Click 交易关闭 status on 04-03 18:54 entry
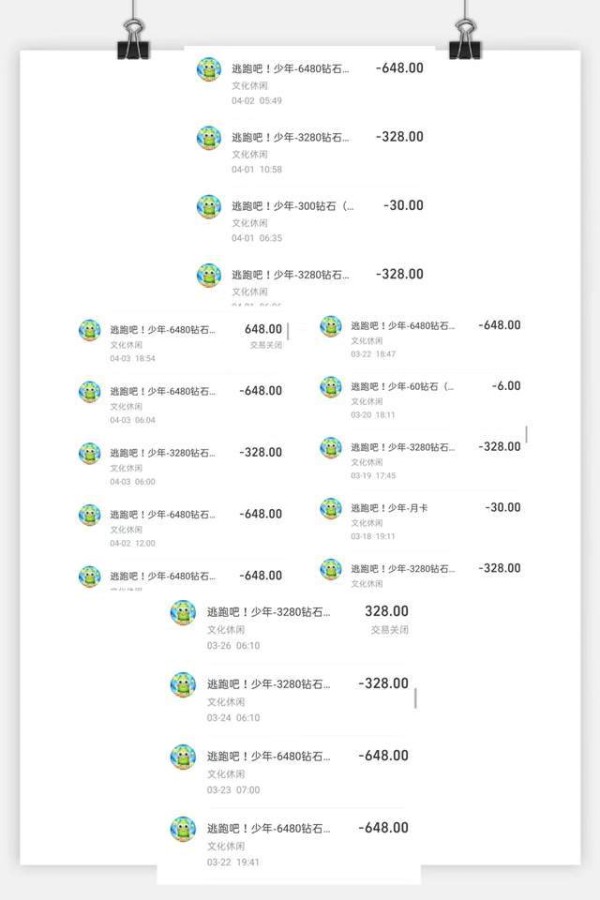Screen dimensions: 600x900 [x=267, y=345]
